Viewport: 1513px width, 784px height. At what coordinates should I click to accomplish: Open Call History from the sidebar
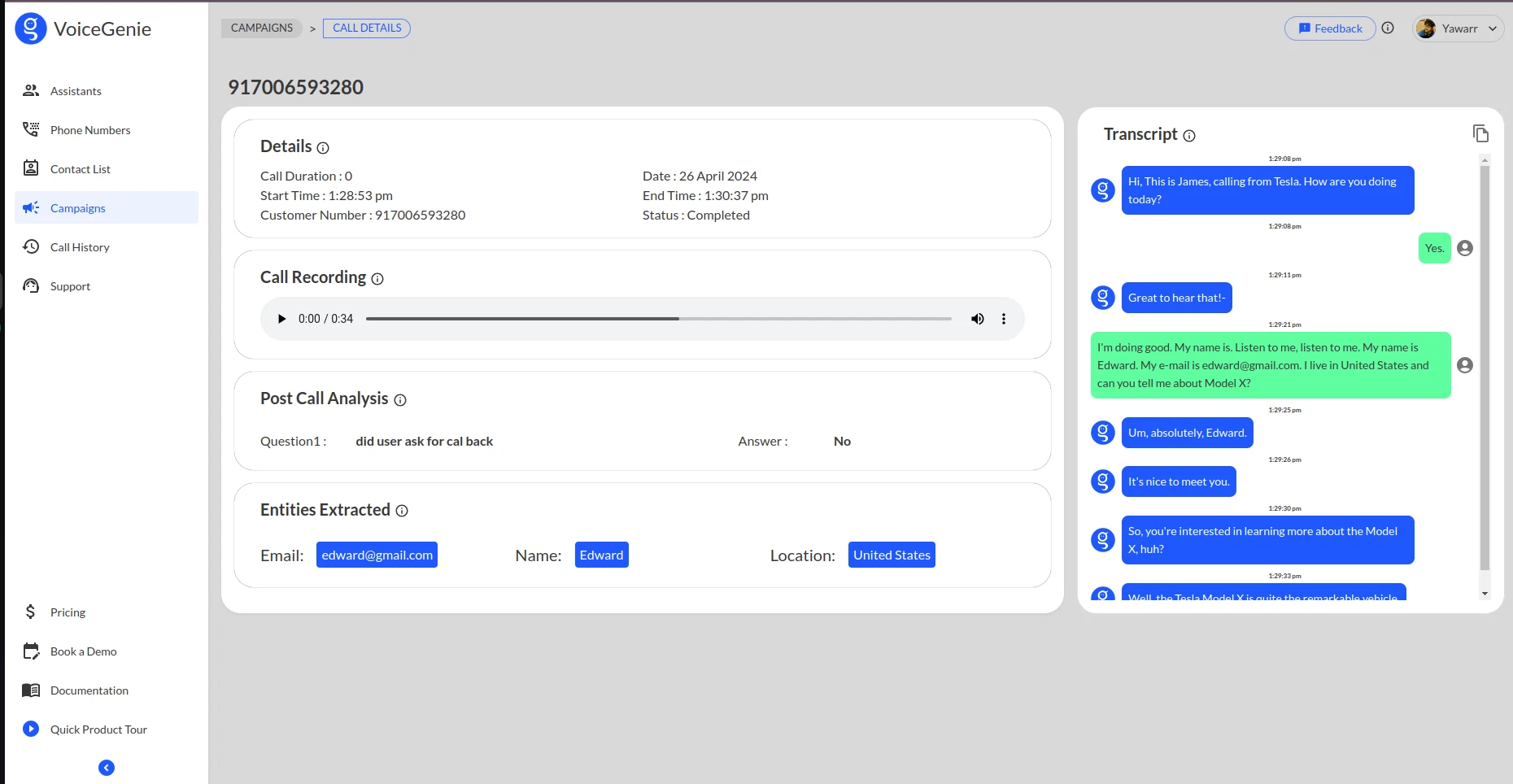(x=31, y=246)
